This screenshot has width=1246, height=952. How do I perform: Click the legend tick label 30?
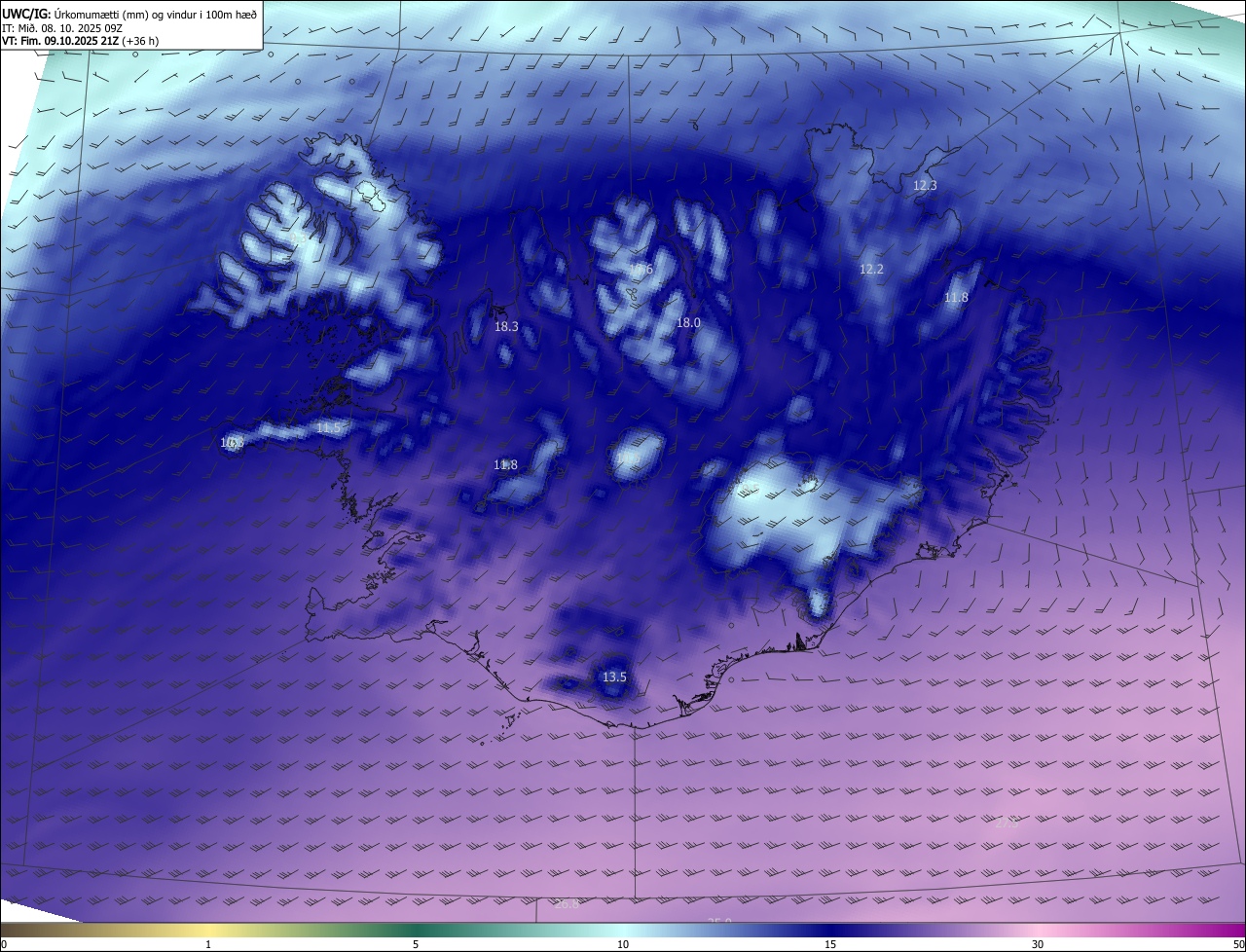tap(1038, 944)
